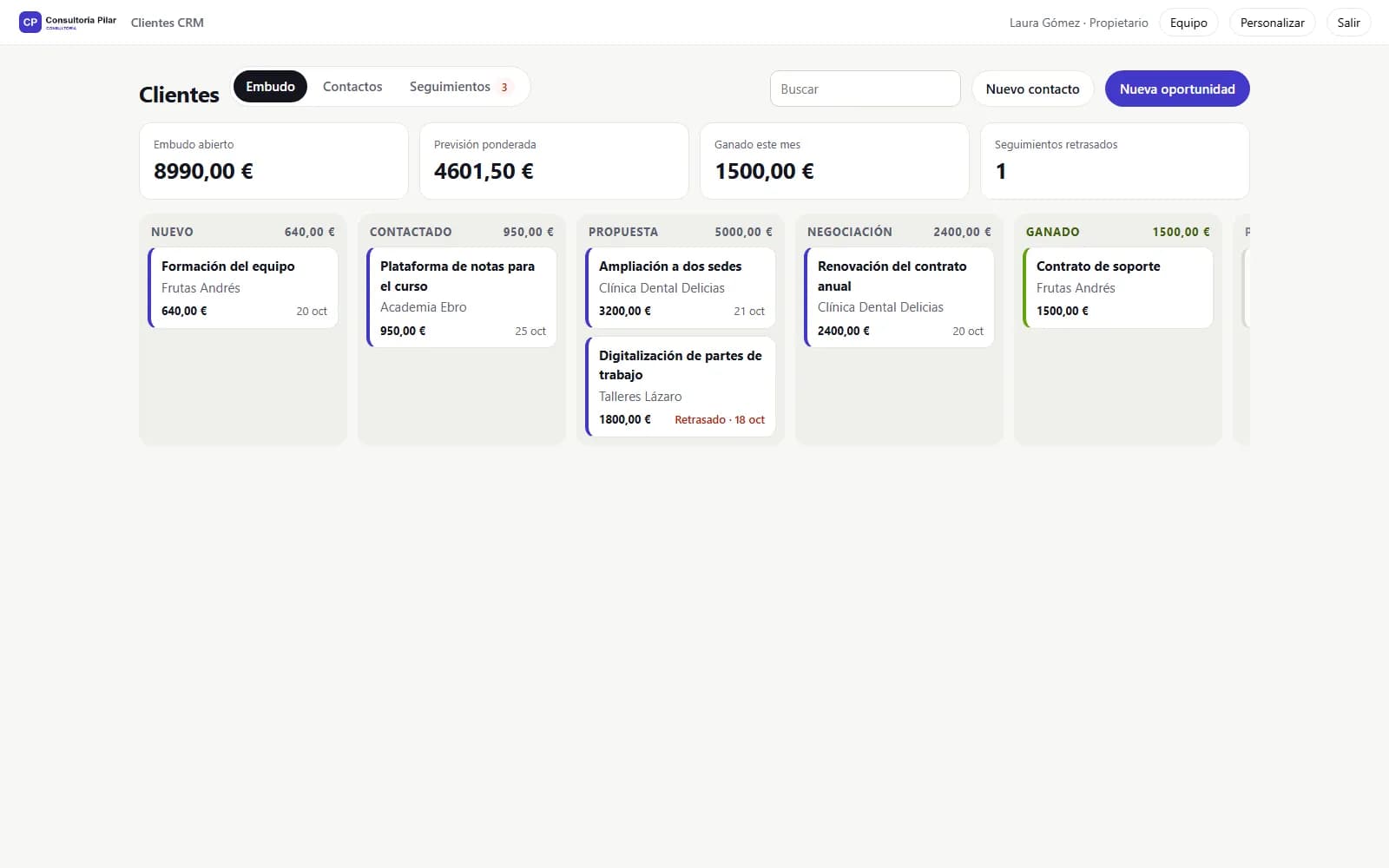This screenshot has height=868, width=1389.
Task: Switch to the Contactos tab
Action: tap(352, 87)
